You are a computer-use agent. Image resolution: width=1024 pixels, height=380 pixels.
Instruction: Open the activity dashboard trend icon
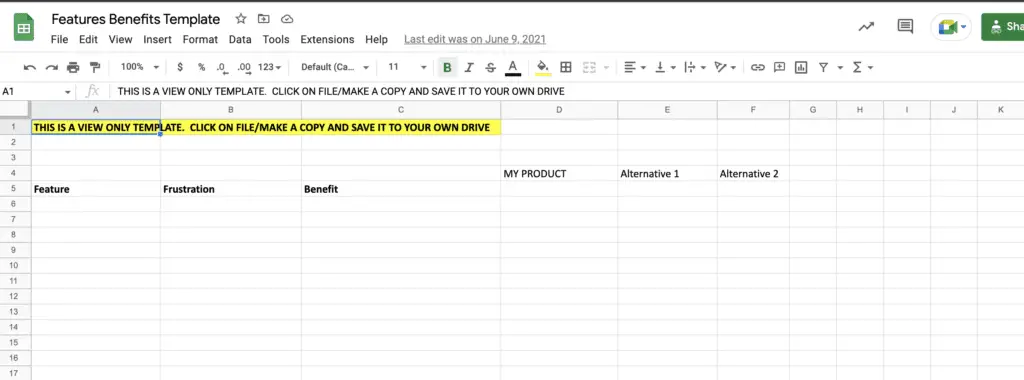[867, 27]
